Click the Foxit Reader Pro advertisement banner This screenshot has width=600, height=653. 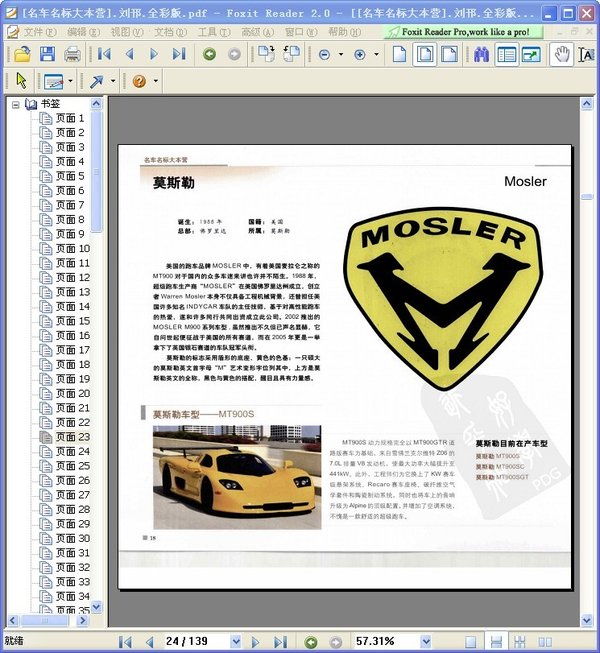pyautogui.click(x=464, y=32)
